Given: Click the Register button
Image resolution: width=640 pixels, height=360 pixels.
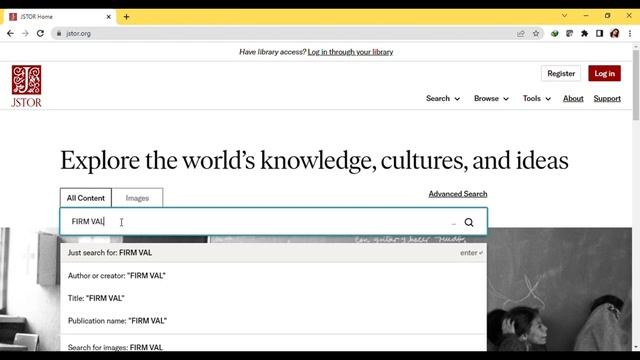Looking at the screenshot, I should pos(561,73).
